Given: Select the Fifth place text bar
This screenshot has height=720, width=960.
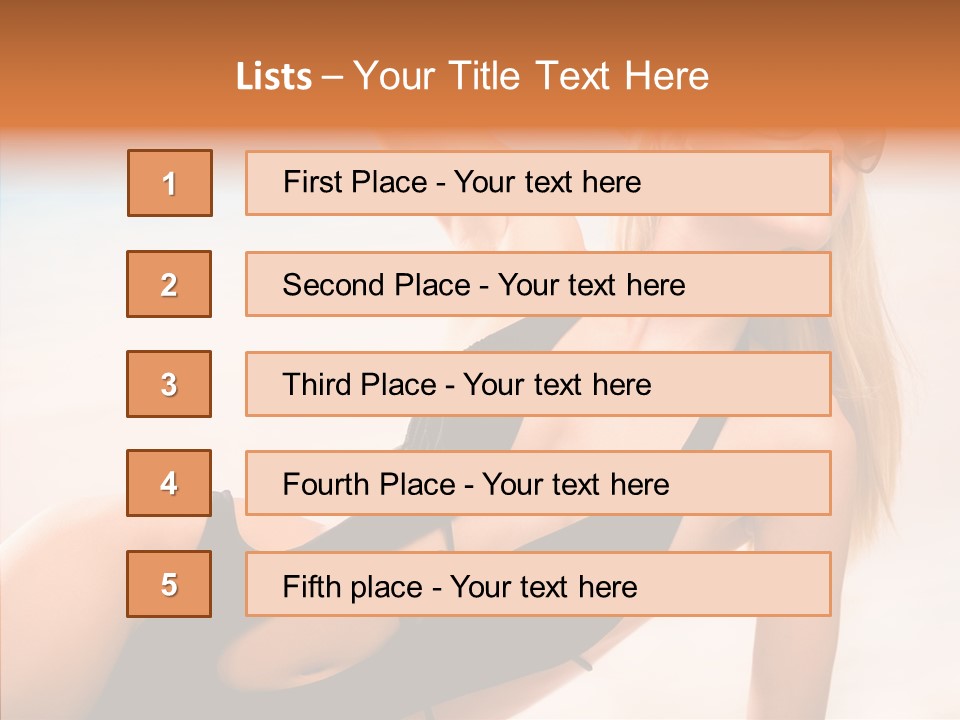Looking at the screenshot, I should click(x=538, y=584).
